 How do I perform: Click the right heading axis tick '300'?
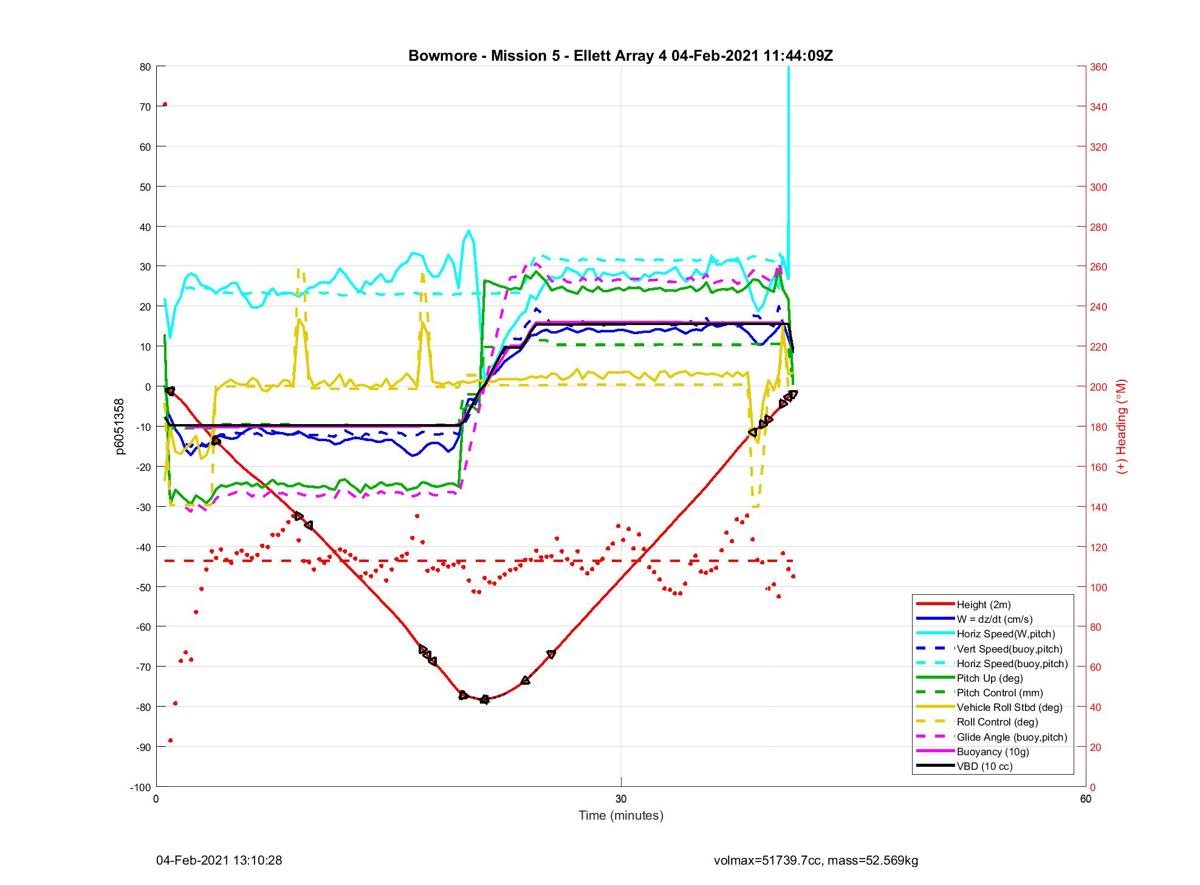coord(1098,187)
